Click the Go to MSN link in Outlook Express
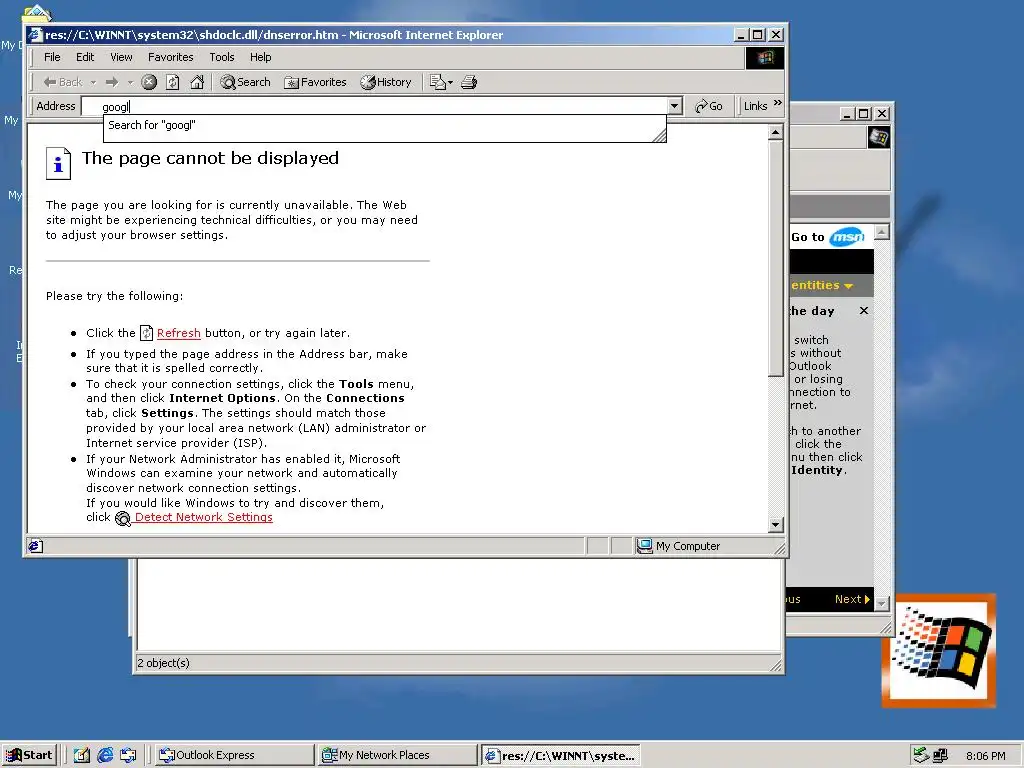 pos(827,237)
